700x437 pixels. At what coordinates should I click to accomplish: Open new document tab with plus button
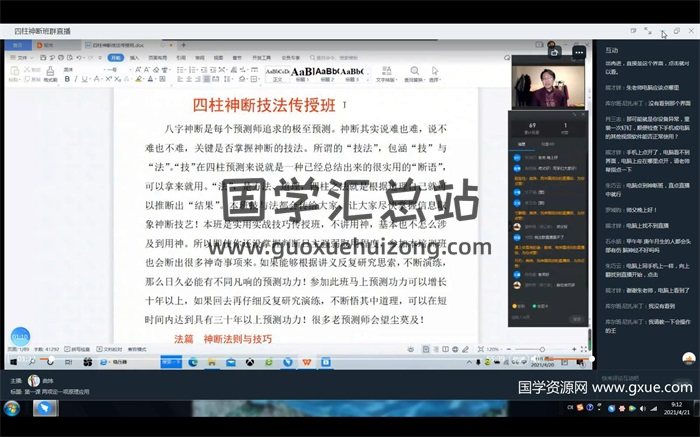click(x=183, y=45)
